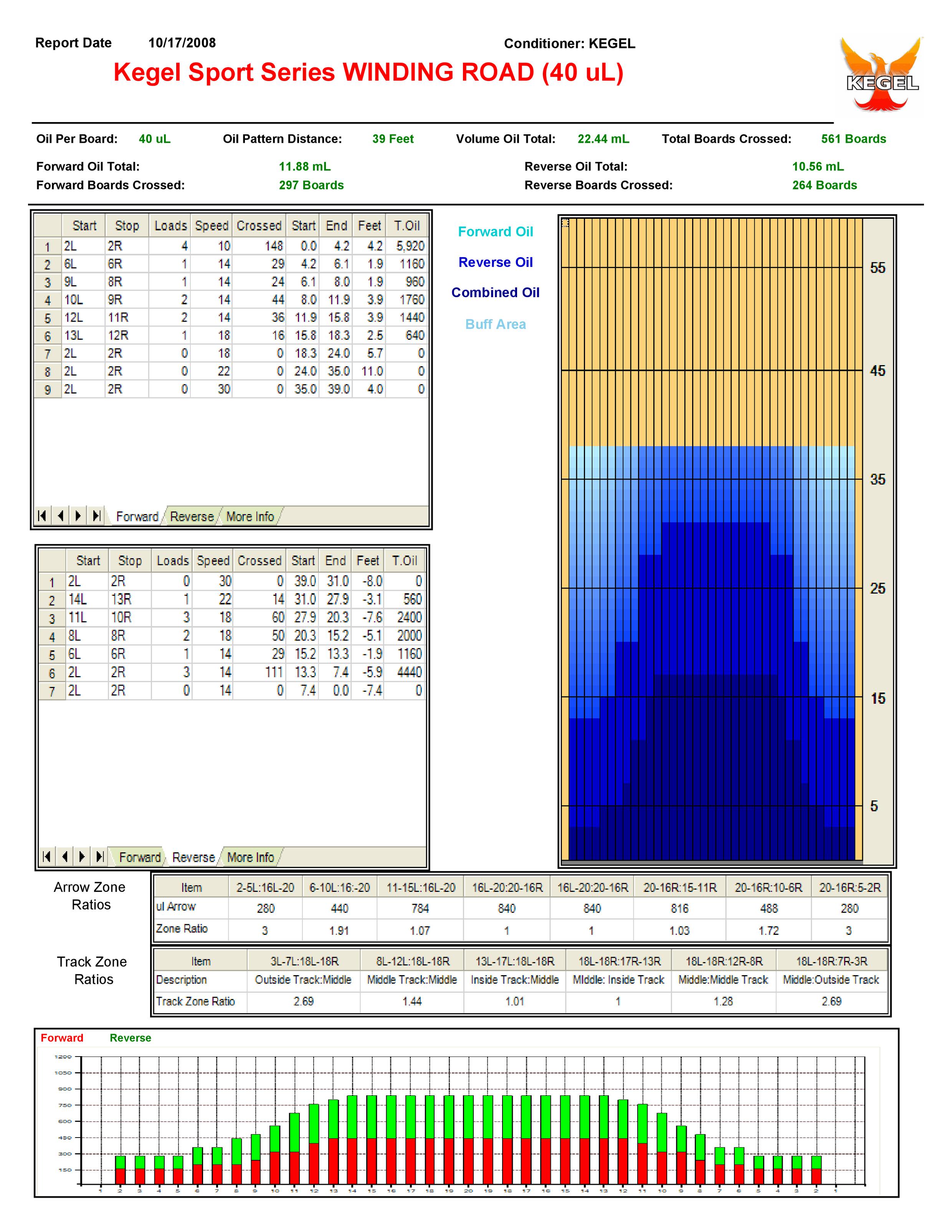Click the Forward legend label in bar chart
952x1232 pixels.
[62, 1038]
